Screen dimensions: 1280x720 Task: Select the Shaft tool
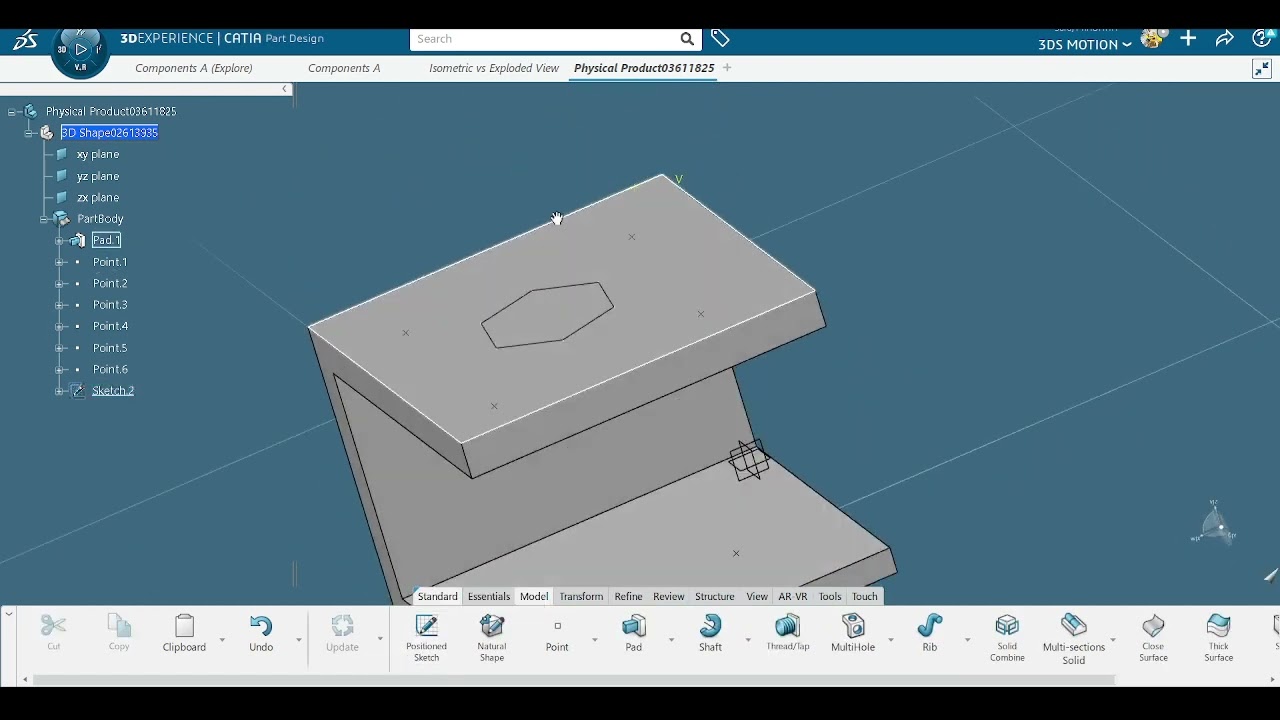pyautogui.click(x=711, y=634)
